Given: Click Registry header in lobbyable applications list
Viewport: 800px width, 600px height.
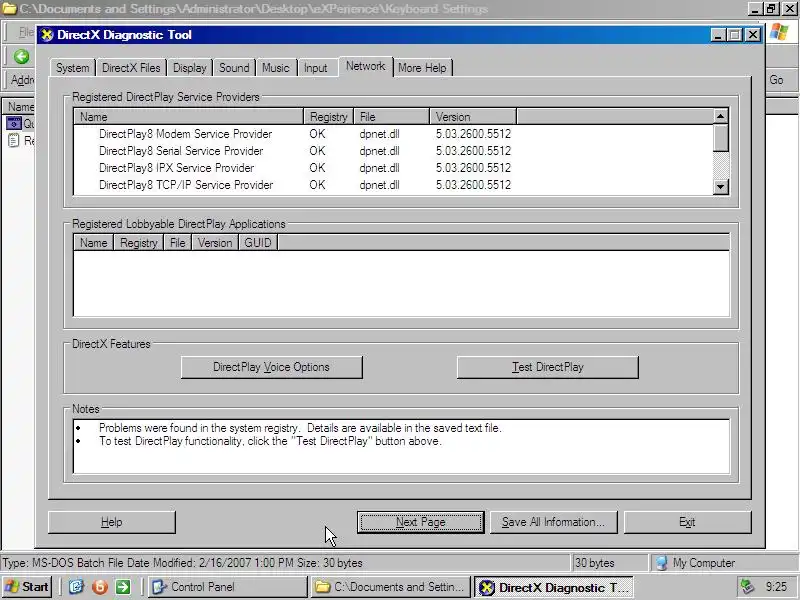Looking at the screenshot, I should [138, 243].
